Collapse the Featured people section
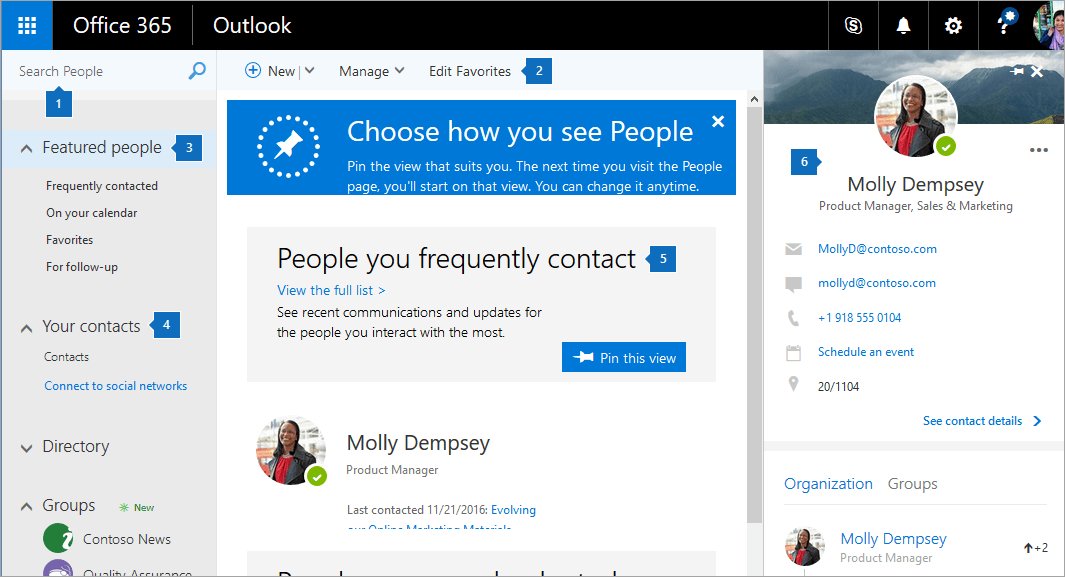 (x=25, y=147)
